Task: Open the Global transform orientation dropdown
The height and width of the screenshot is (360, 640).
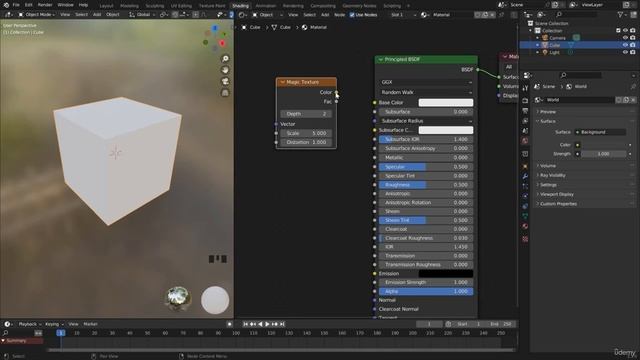Action: (142, 15)
